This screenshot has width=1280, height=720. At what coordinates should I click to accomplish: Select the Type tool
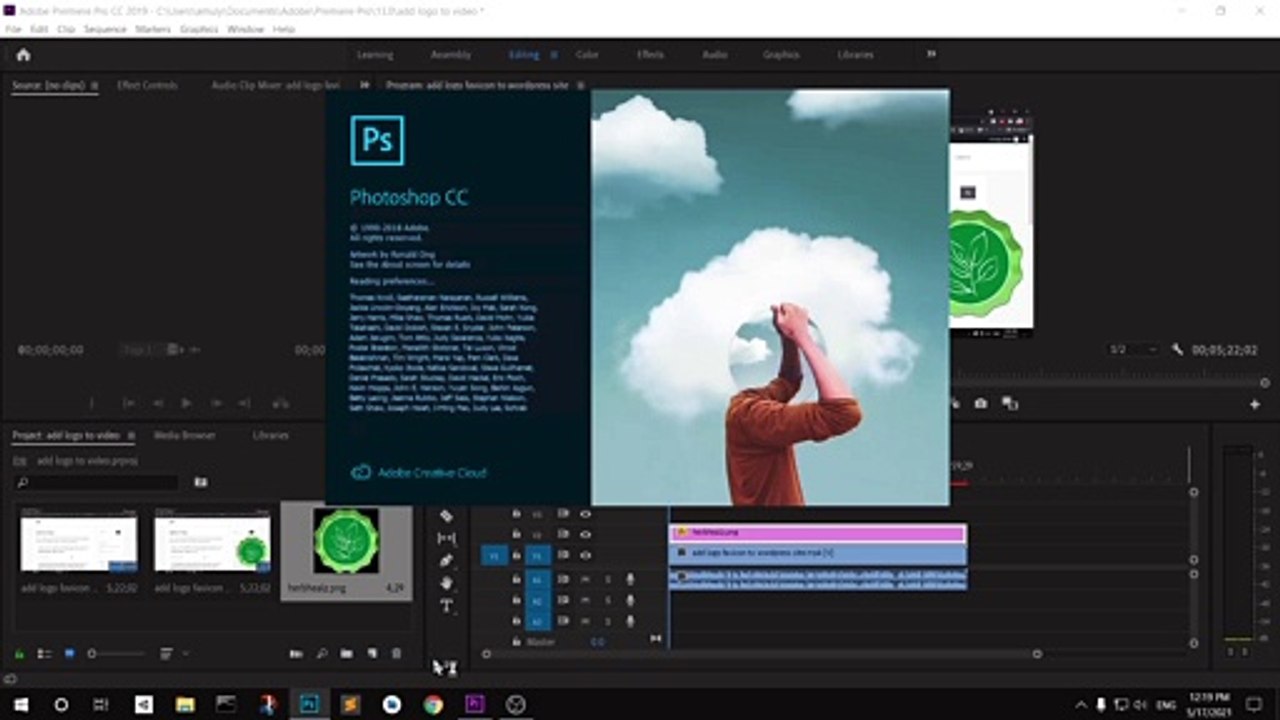[x=446, y=605]
